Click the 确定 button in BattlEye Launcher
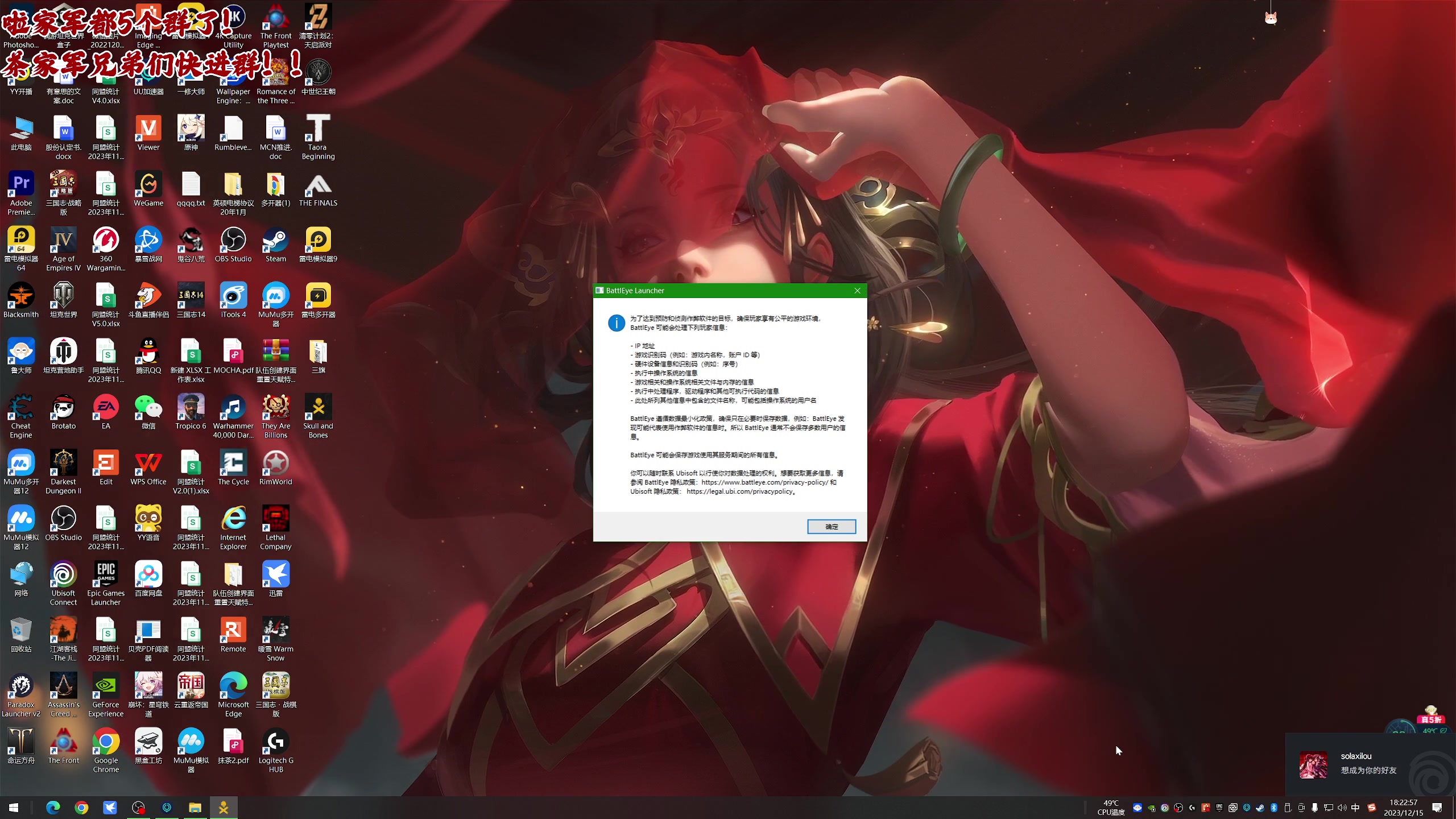 831,527
